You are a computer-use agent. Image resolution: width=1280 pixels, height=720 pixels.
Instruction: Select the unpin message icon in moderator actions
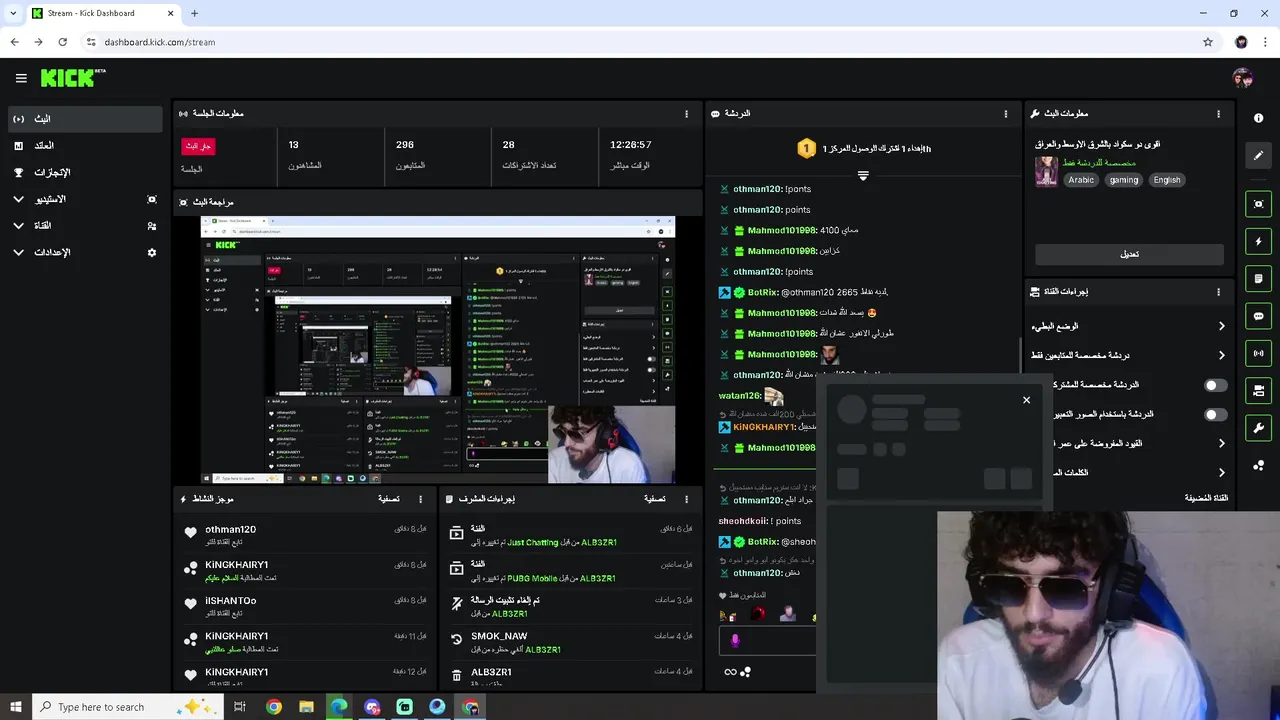(x=456, y=604)
